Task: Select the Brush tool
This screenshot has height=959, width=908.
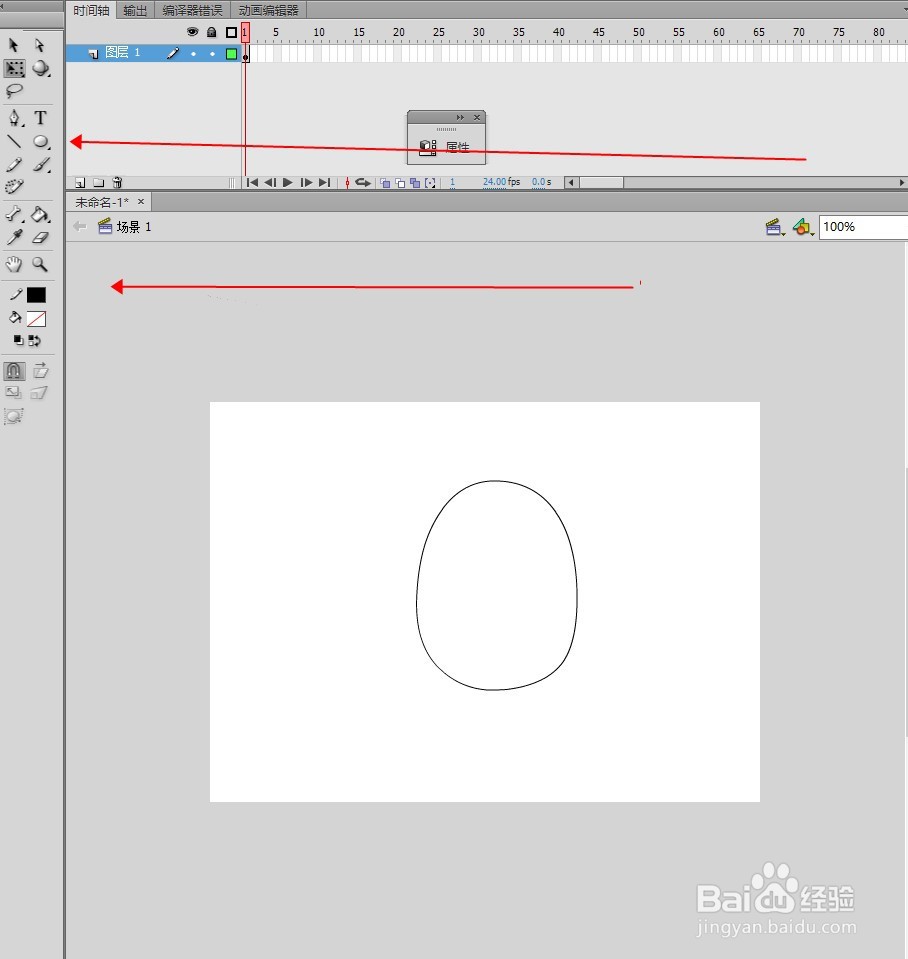Action: click(41, 164)
